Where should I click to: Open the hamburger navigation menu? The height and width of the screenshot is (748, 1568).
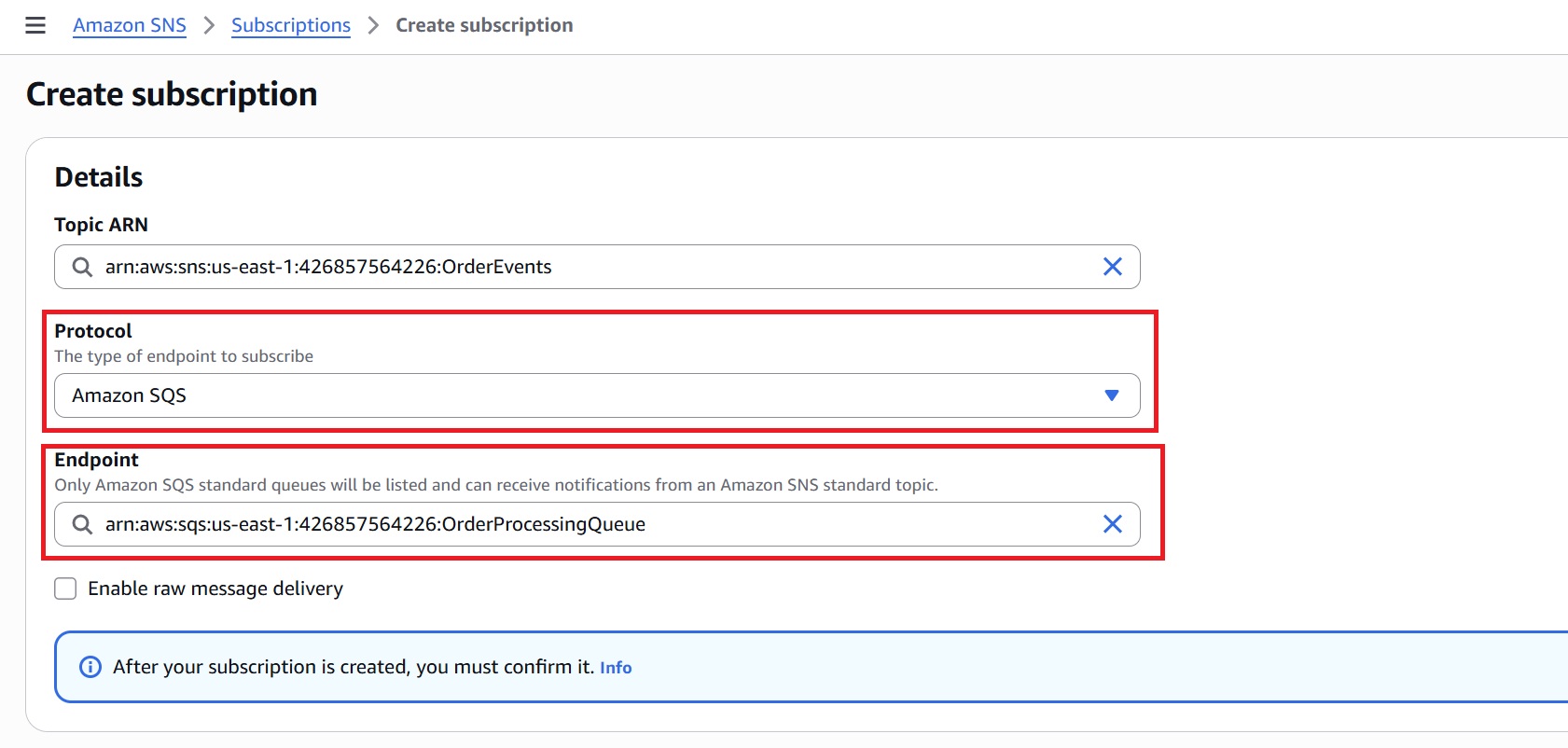click(35, 25)
